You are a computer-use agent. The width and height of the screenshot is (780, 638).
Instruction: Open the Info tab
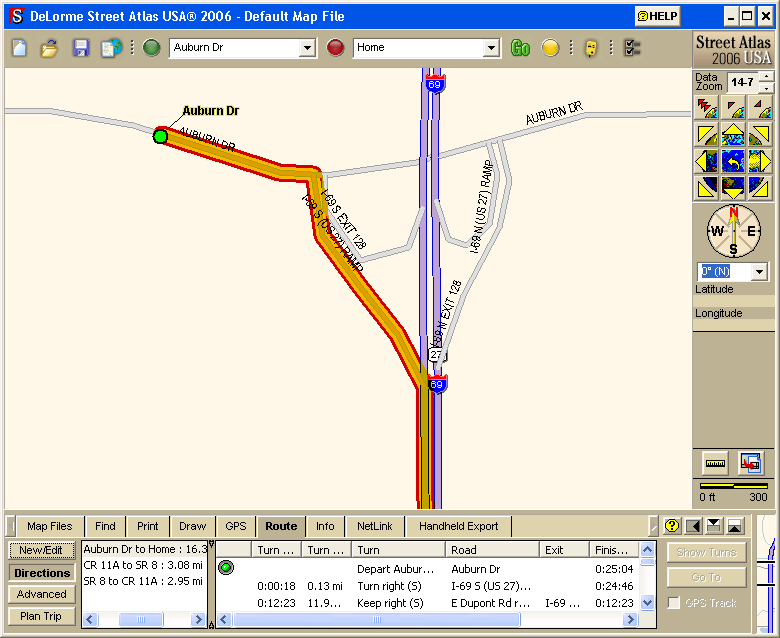click(325, 526)
